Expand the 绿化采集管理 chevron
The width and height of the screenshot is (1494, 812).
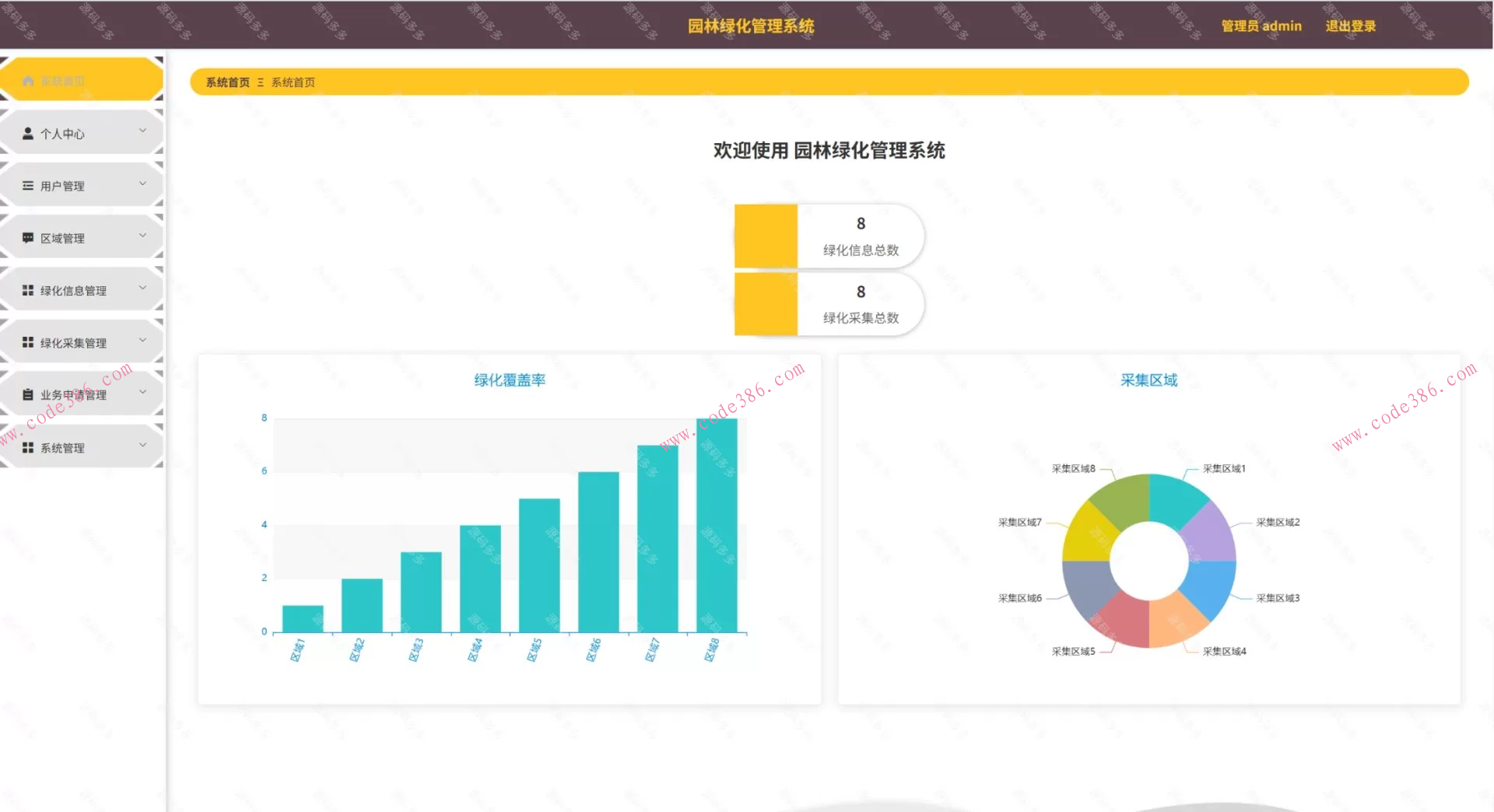pos(142,340)
